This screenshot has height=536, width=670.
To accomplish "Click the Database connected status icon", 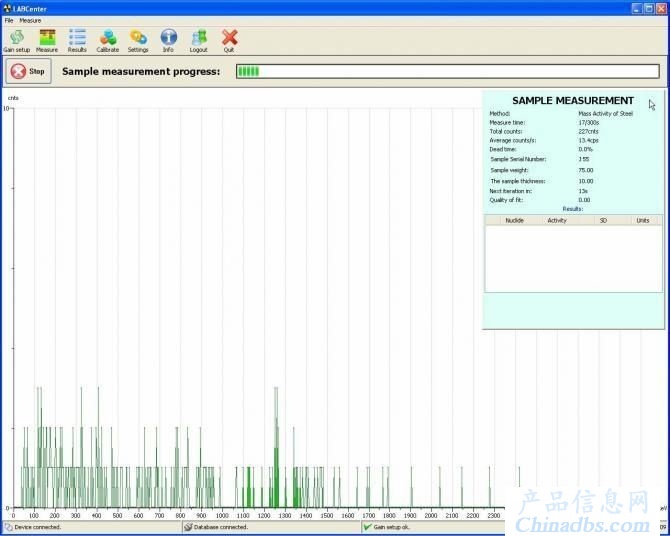I will (x=188, y=527).
